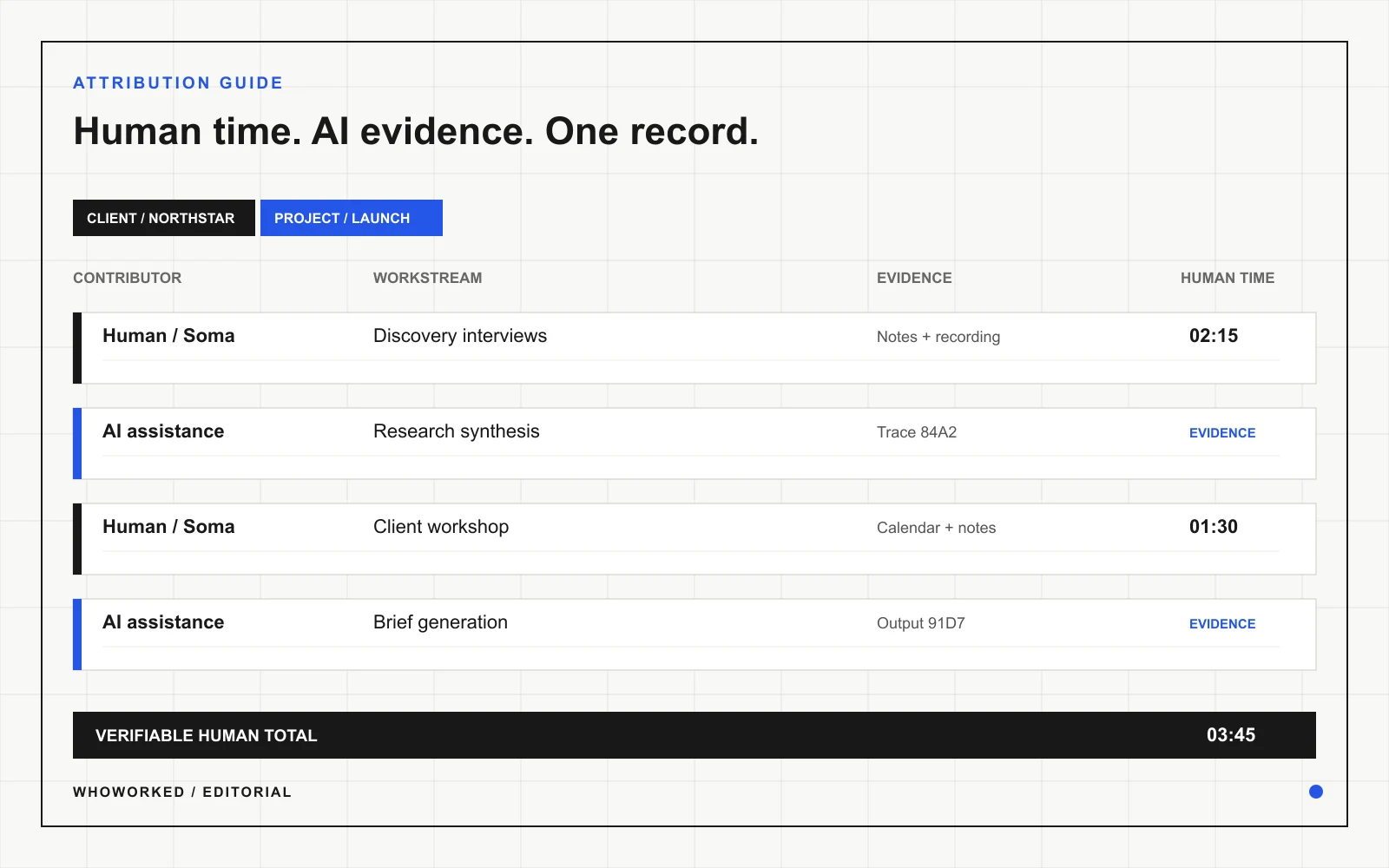Click the 01:30 human time value

coord(1214,527)
